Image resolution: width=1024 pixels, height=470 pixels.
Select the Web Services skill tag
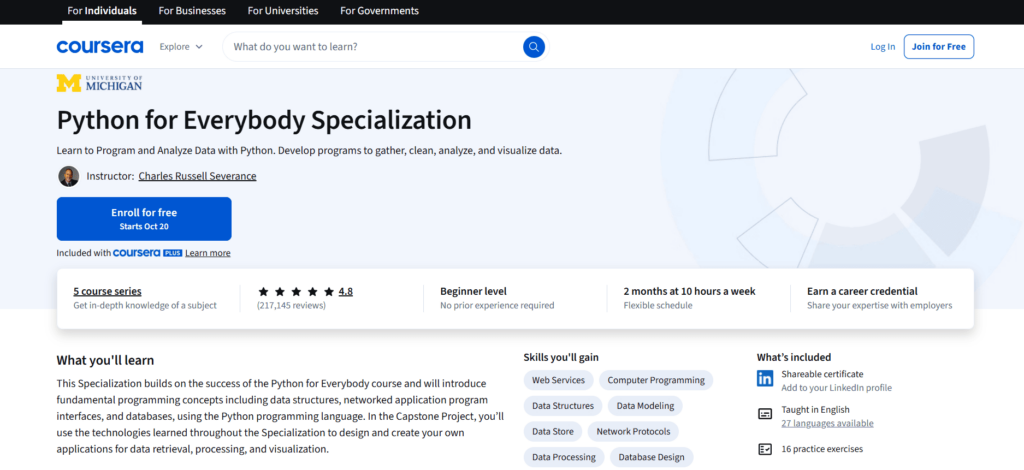coord(558,380)
